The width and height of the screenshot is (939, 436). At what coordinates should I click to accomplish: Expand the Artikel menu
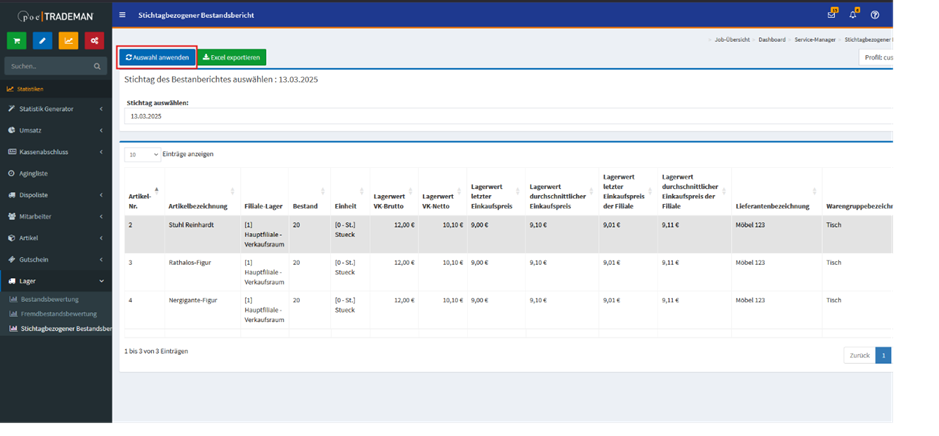[x=56, y=238]
